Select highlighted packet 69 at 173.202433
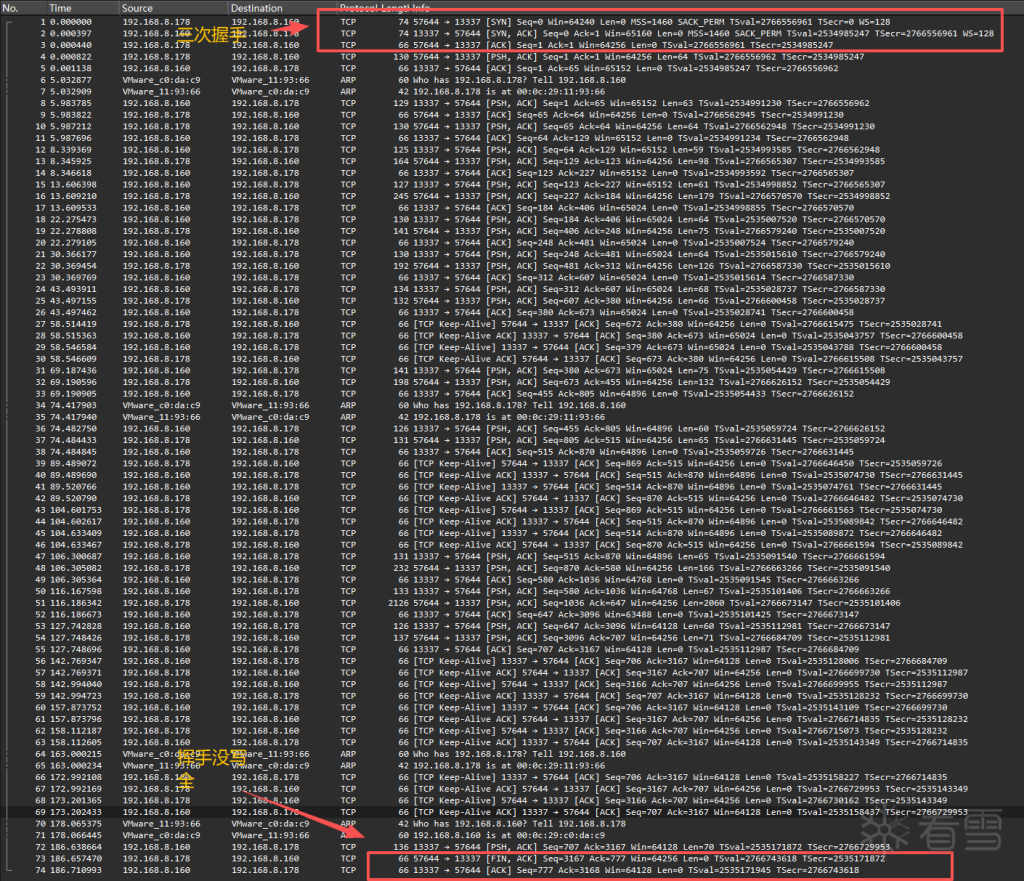This screenshot has height=881, width=1024. click(512, 812)
